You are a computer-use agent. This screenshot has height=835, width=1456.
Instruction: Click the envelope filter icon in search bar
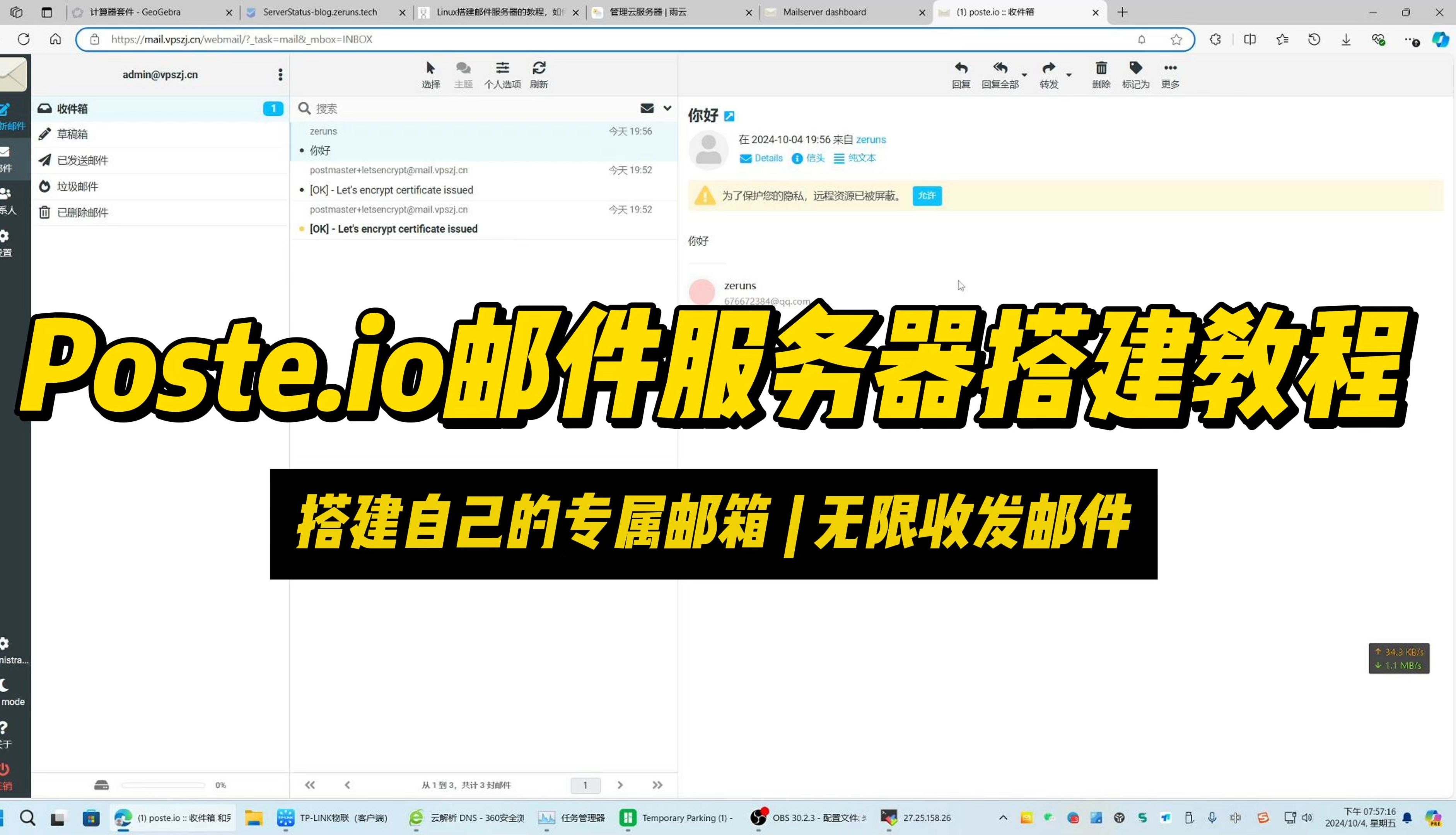click(x=647, y=108)
